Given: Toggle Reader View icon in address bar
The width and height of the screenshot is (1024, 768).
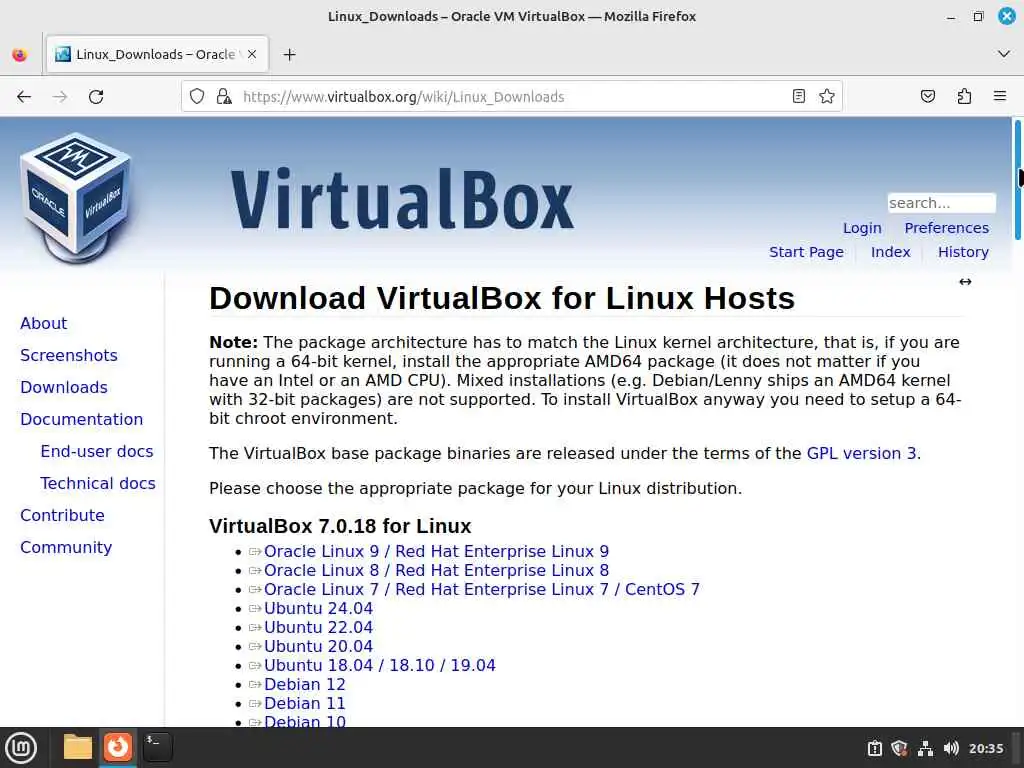Looking at the screenshot, I should coord(799,97).
